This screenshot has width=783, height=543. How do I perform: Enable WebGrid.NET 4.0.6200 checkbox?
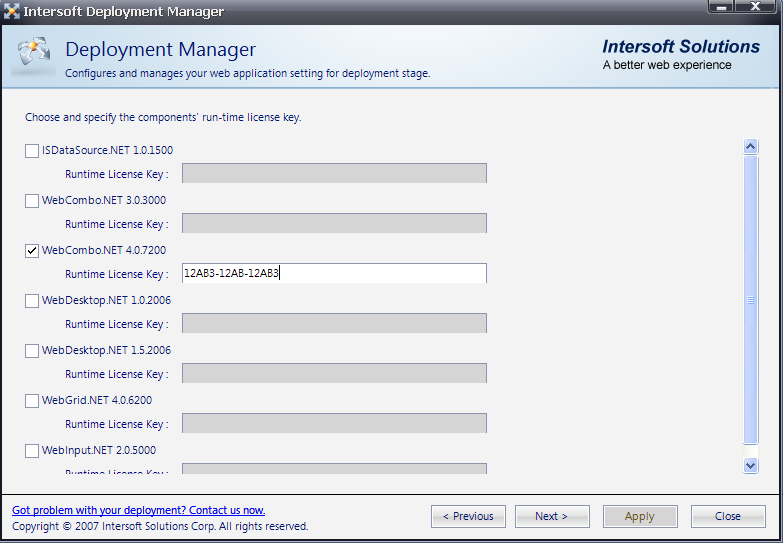coord(32,401)
